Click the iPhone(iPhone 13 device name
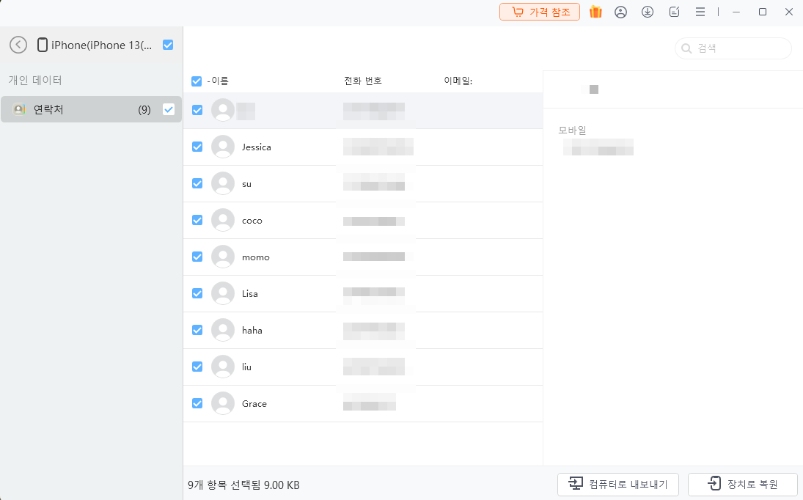The height and width of the screenshot is (500, 803). pos(101,45)
